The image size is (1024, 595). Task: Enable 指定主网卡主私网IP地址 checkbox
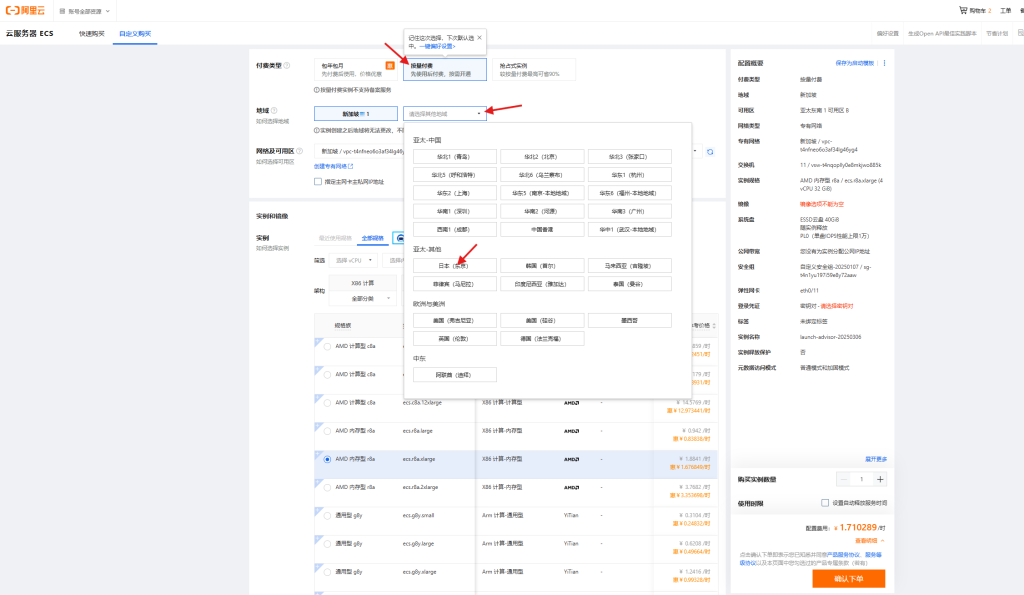[x=318, y=182]
